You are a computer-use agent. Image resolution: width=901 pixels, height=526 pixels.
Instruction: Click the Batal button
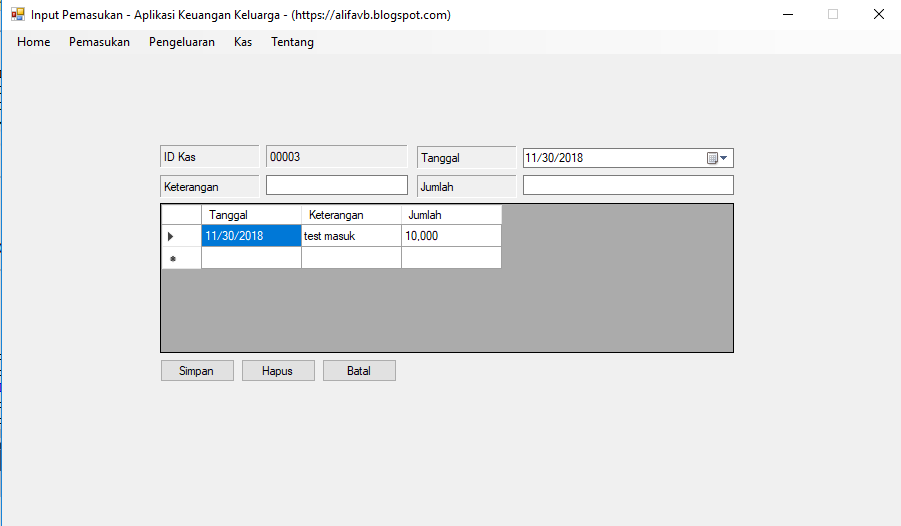pyautogui.click(x=359, y=371)
